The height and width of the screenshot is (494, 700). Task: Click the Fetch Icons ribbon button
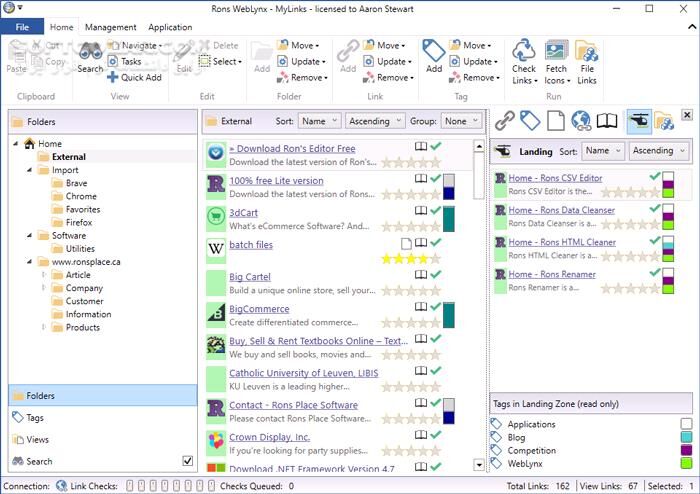[x=556, y=52]
